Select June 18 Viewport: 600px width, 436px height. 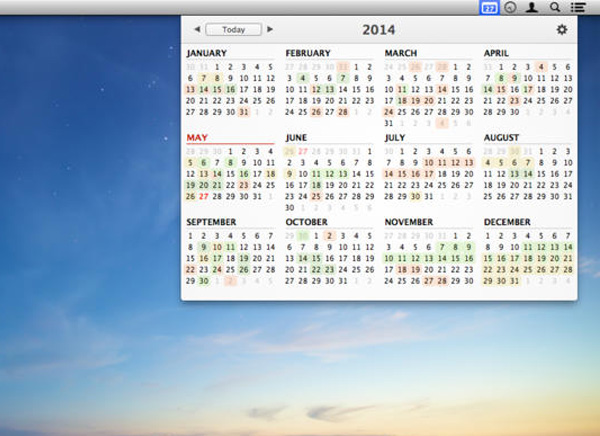pyautogui.click(x=316, y=185)
